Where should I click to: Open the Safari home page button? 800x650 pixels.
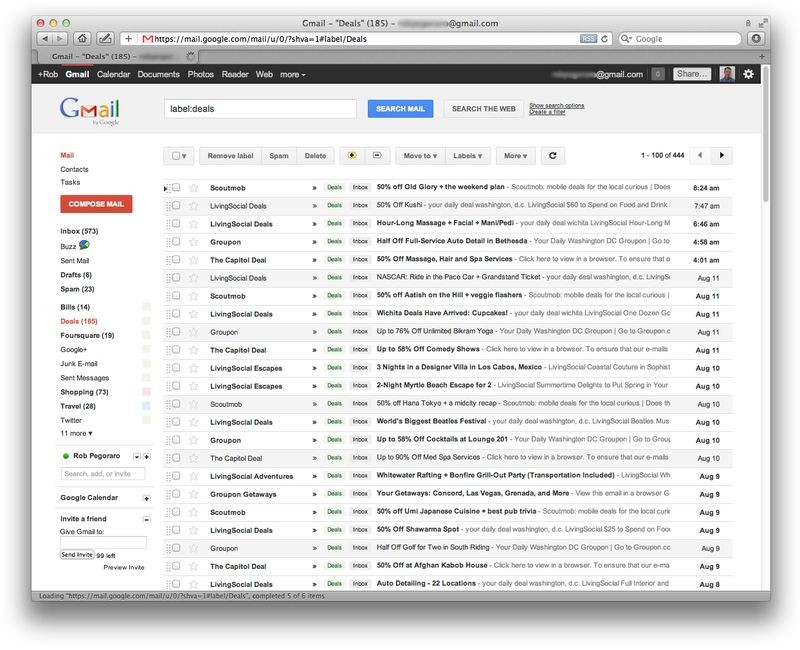click(82, 39)
